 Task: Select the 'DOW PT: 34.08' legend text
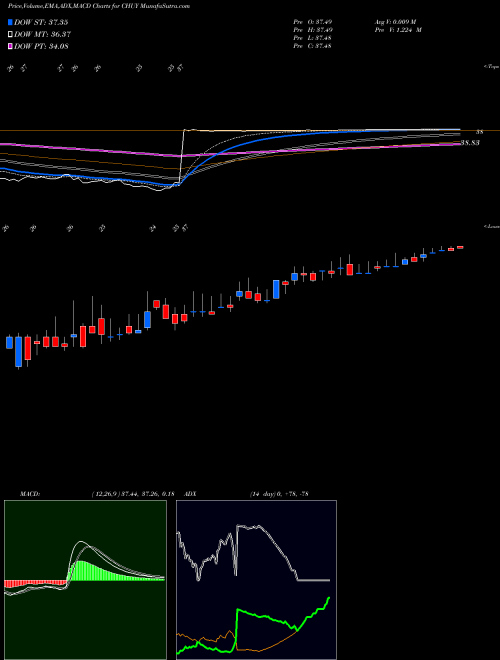(x=41, y=46)
